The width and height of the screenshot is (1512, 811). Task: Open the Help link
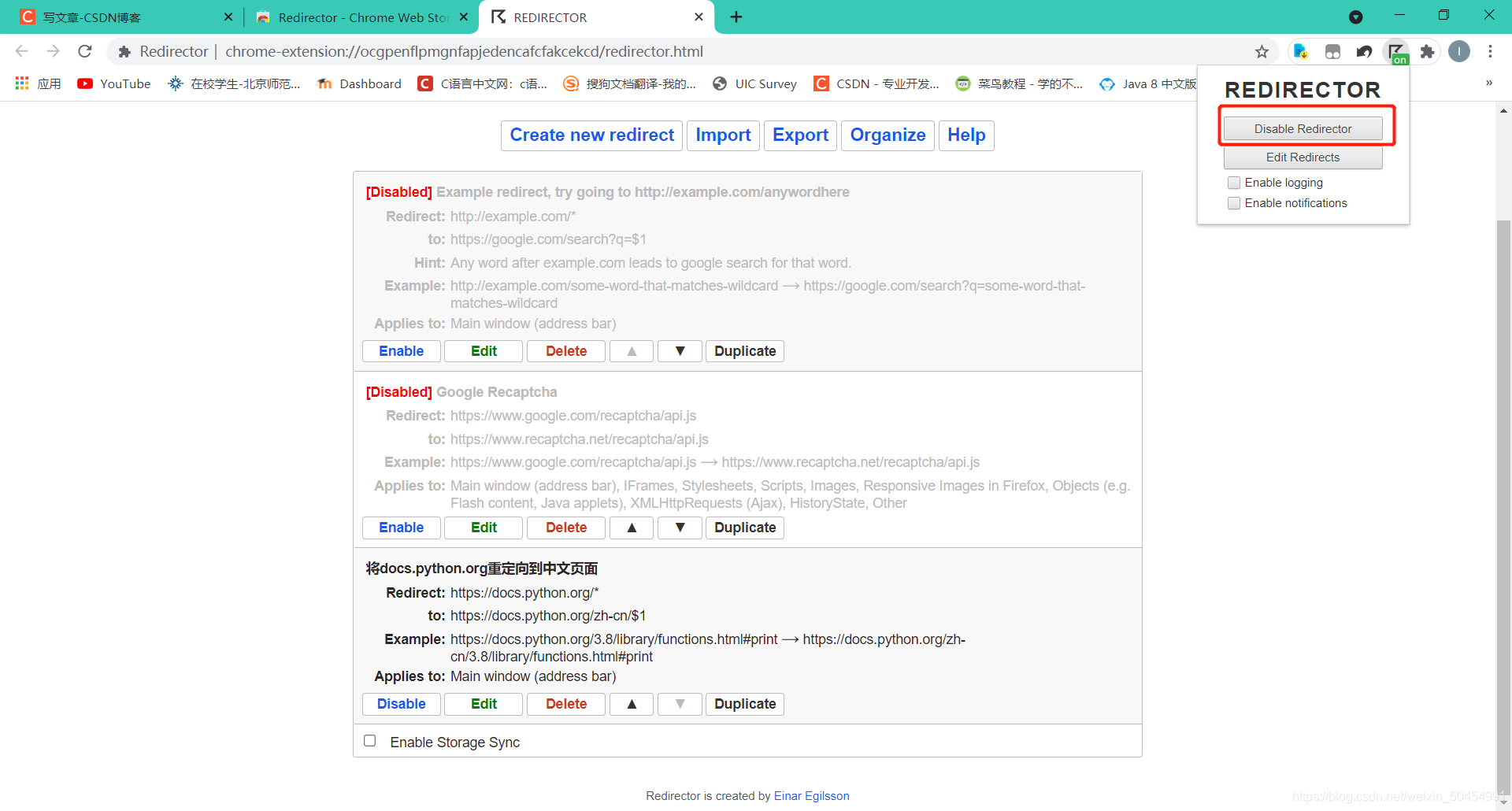coord(966,135)
